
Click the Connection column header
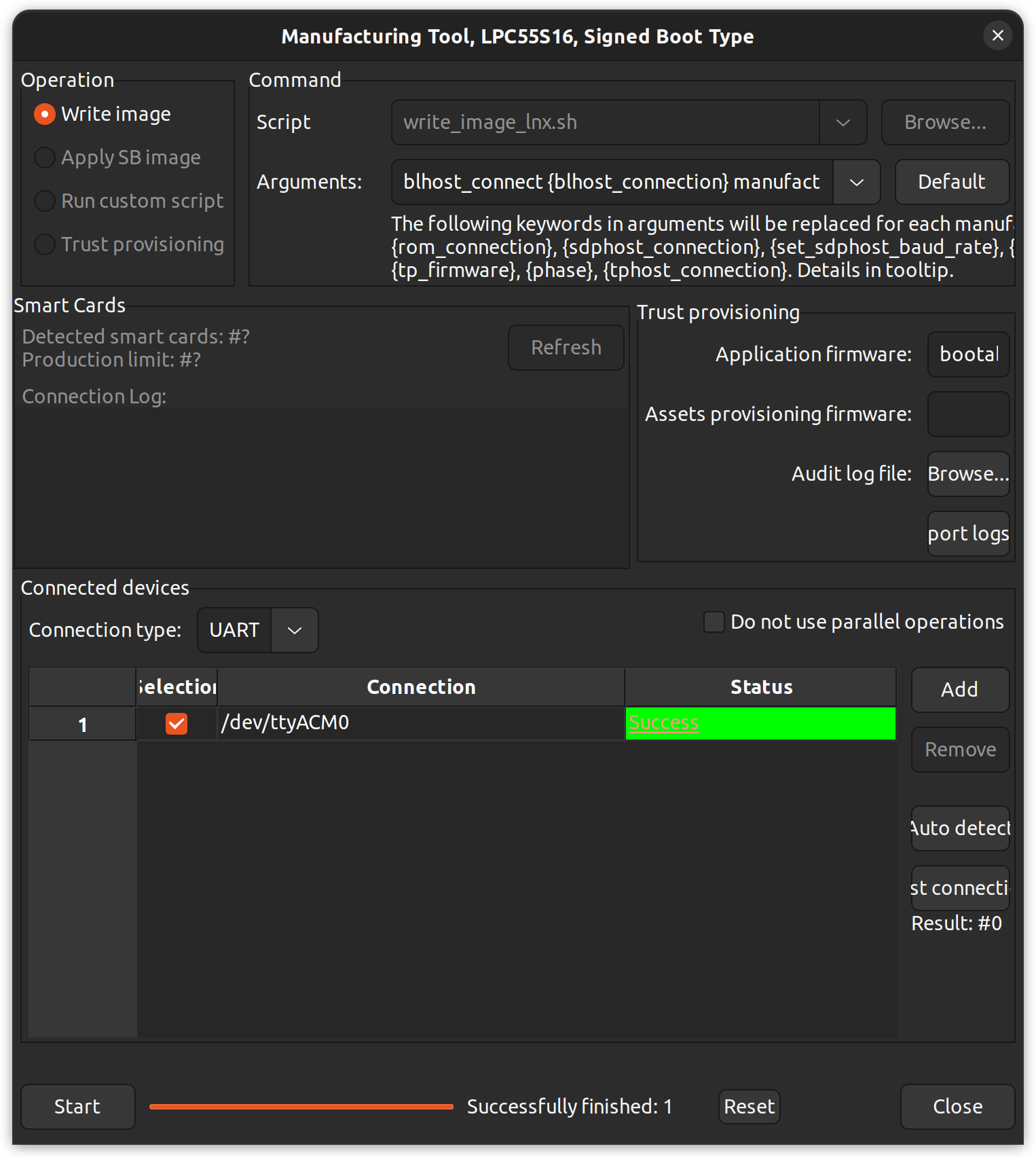pos(421,687)
